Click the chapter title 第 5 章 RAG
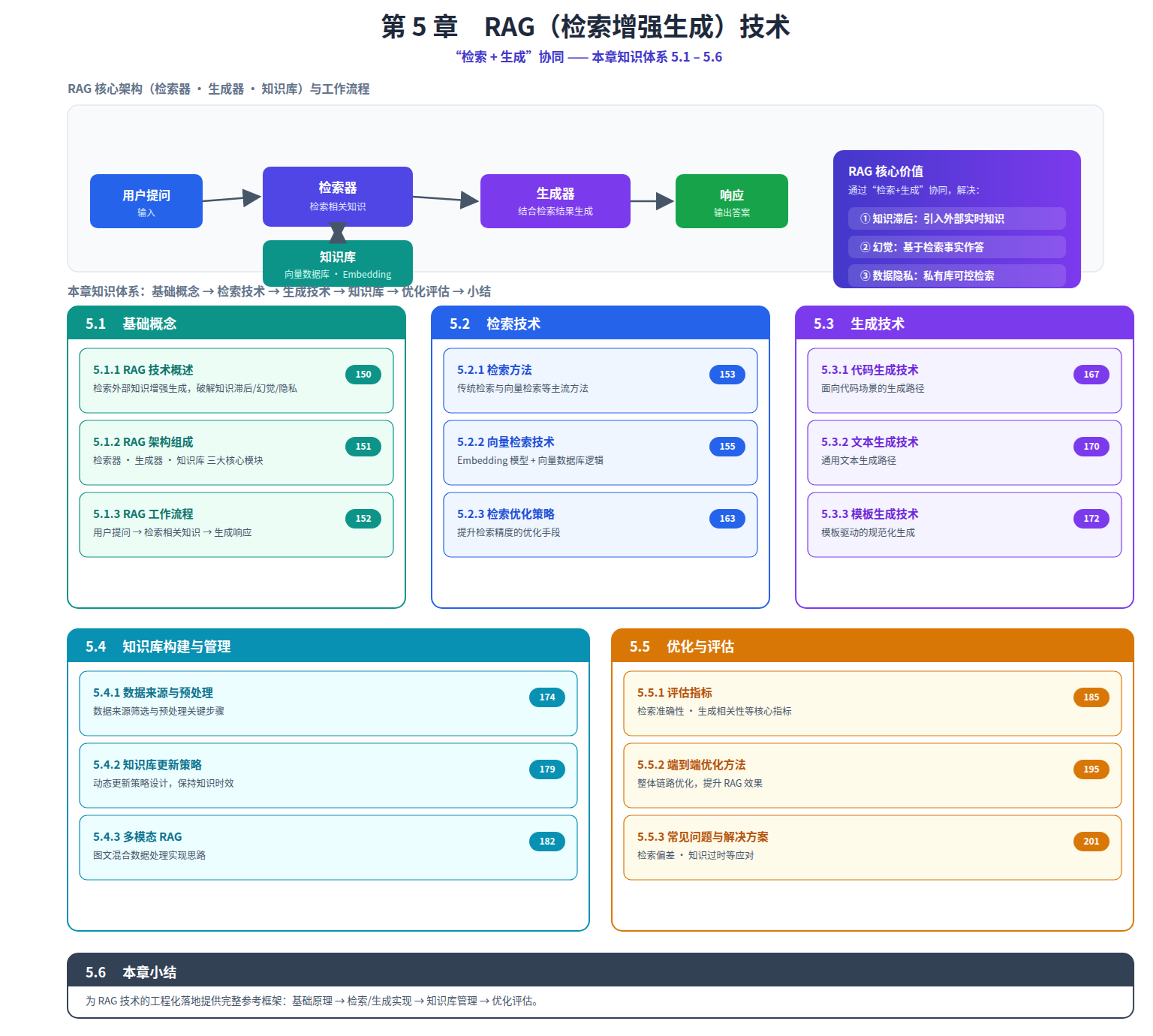Screen dimensions: 1153x1036 point(586,27)
